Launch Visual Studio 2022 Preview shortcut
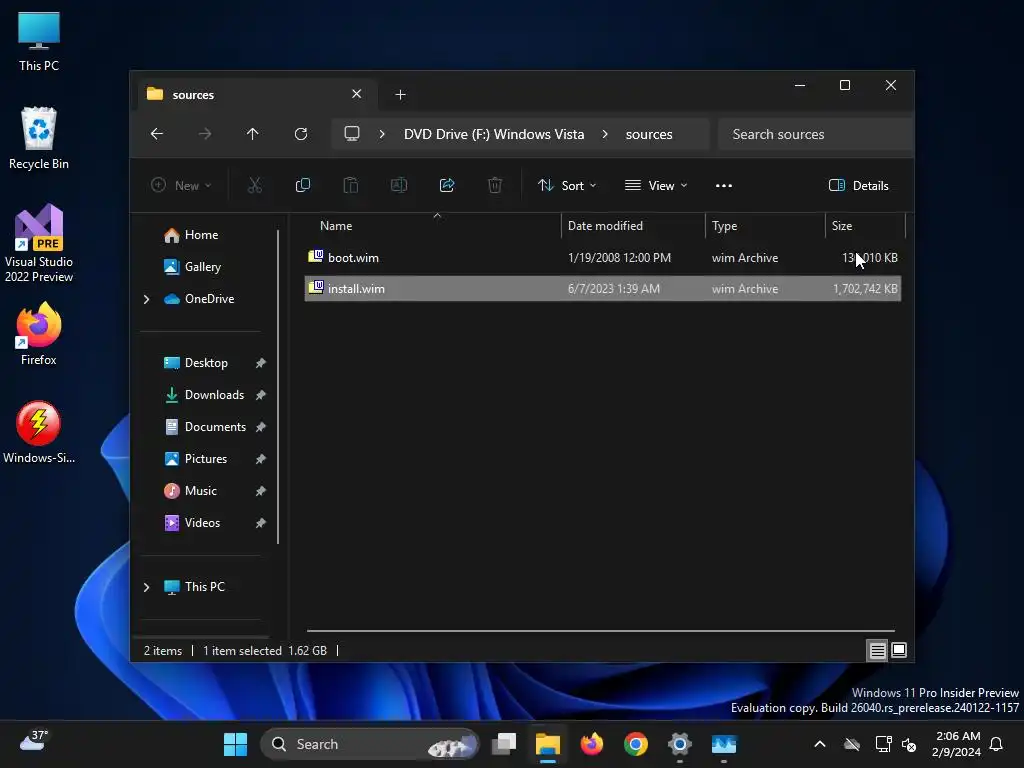The height and width of the screenshot is (768, 1024). [x=39, y=243]
